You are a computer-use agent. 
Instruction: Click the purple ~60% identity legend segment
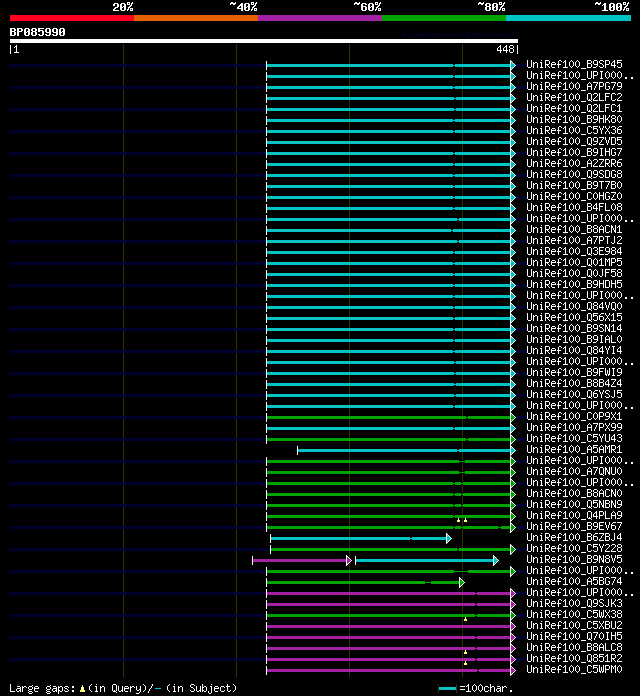pyautogui.click(x=320, y=18)
